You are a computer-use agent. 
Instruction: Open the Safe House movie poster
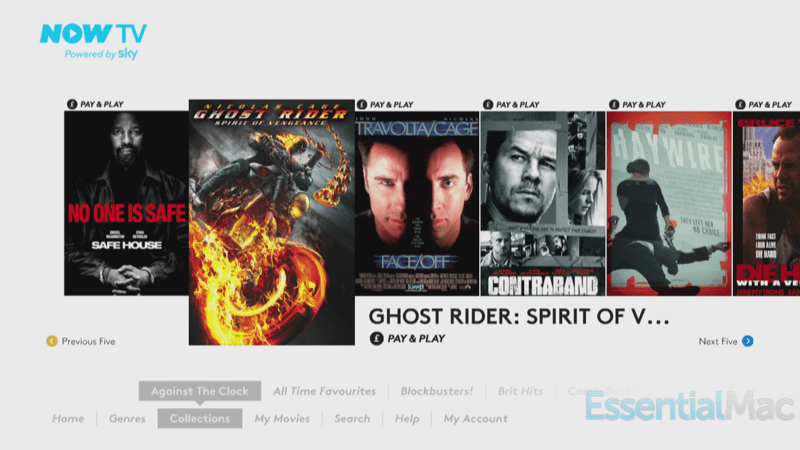point(126,203)
